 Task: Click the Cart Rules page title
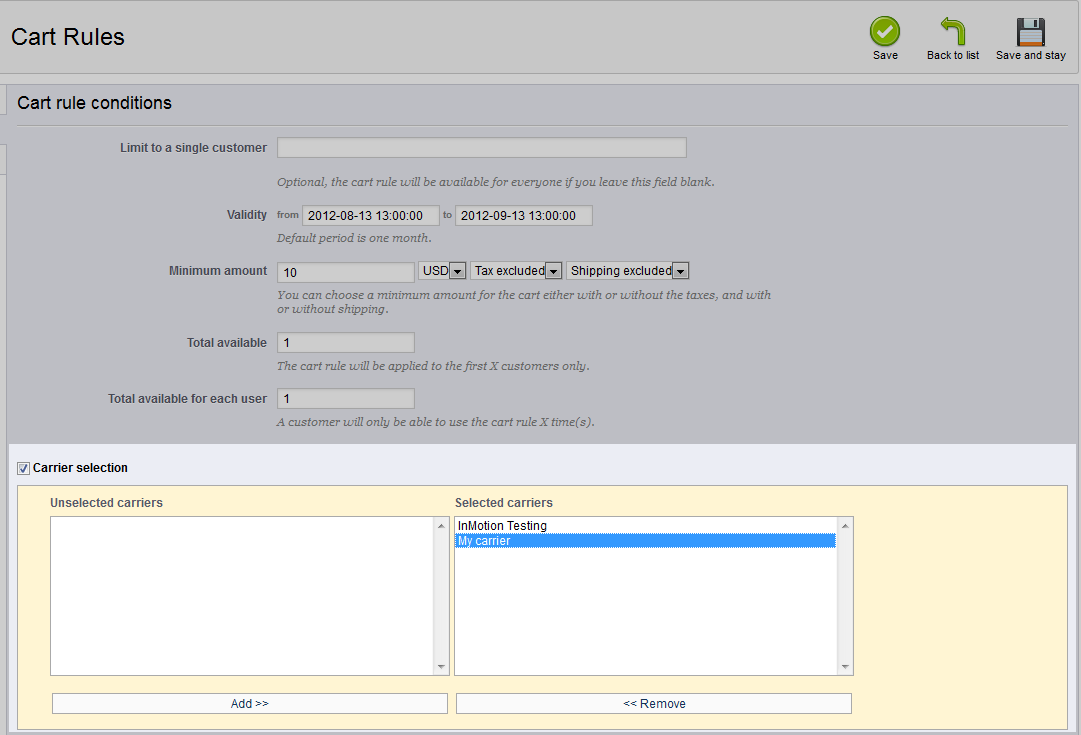(68, 37)
